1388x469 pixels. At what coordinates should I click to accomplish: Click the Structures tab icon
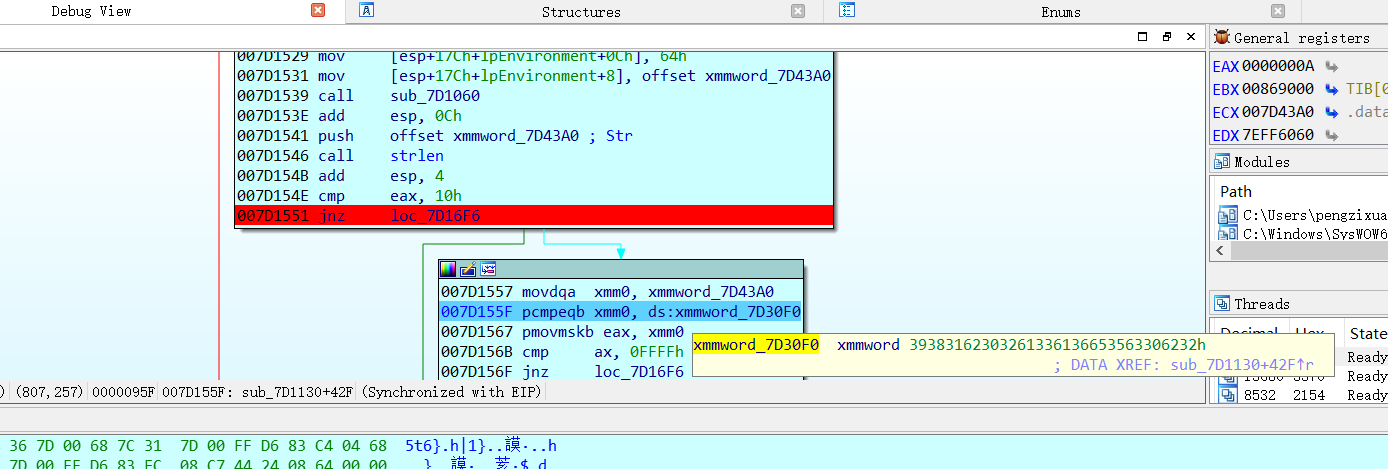(x=367, y=11)
